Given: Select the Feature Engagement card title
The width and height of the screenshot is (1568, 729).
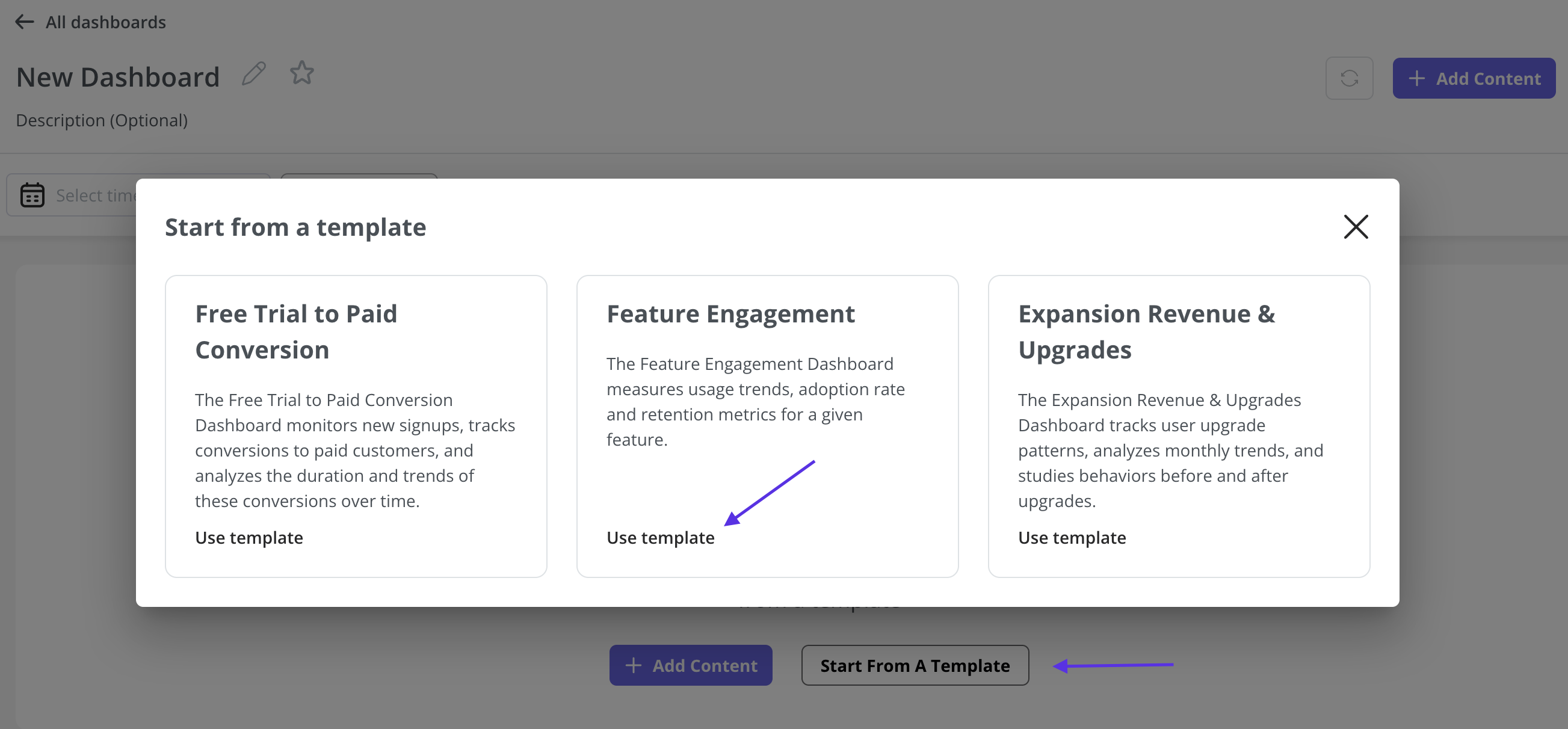Looking at the screenshot, I should [730, 314].
